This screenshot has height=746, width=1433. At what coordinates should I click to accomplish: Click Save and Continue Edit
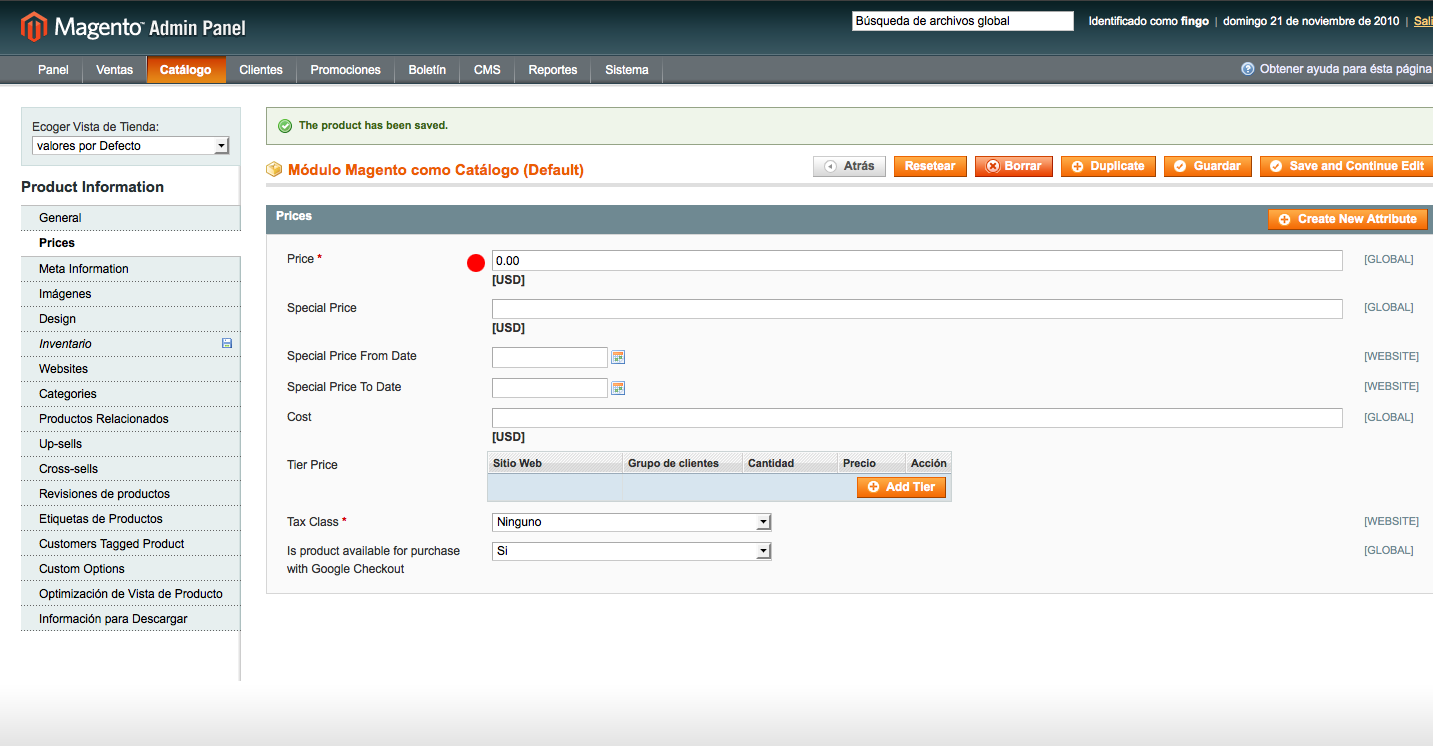point(1346,166)
